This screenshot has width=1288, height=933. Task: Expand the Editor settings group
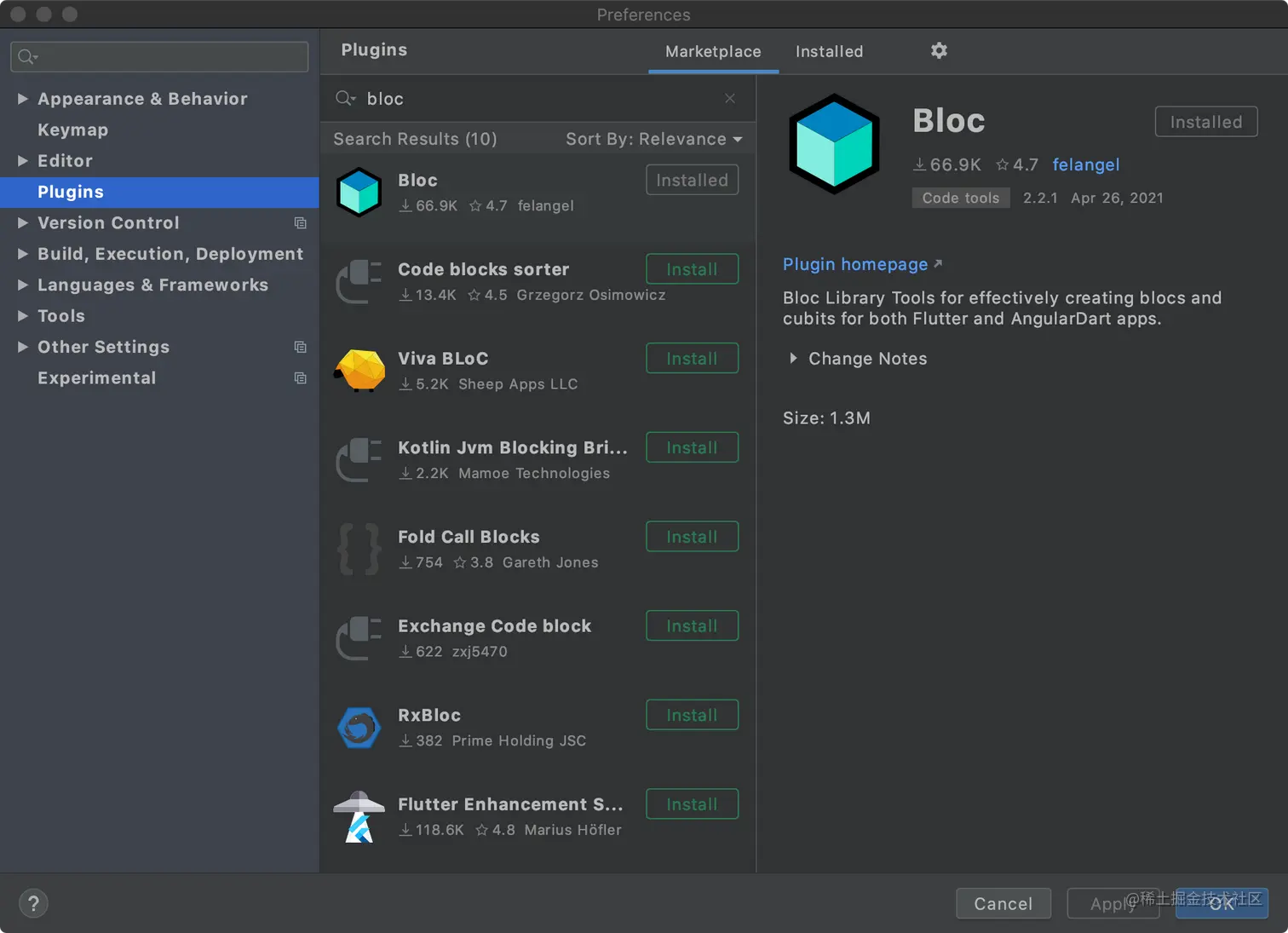coord(23,160)
